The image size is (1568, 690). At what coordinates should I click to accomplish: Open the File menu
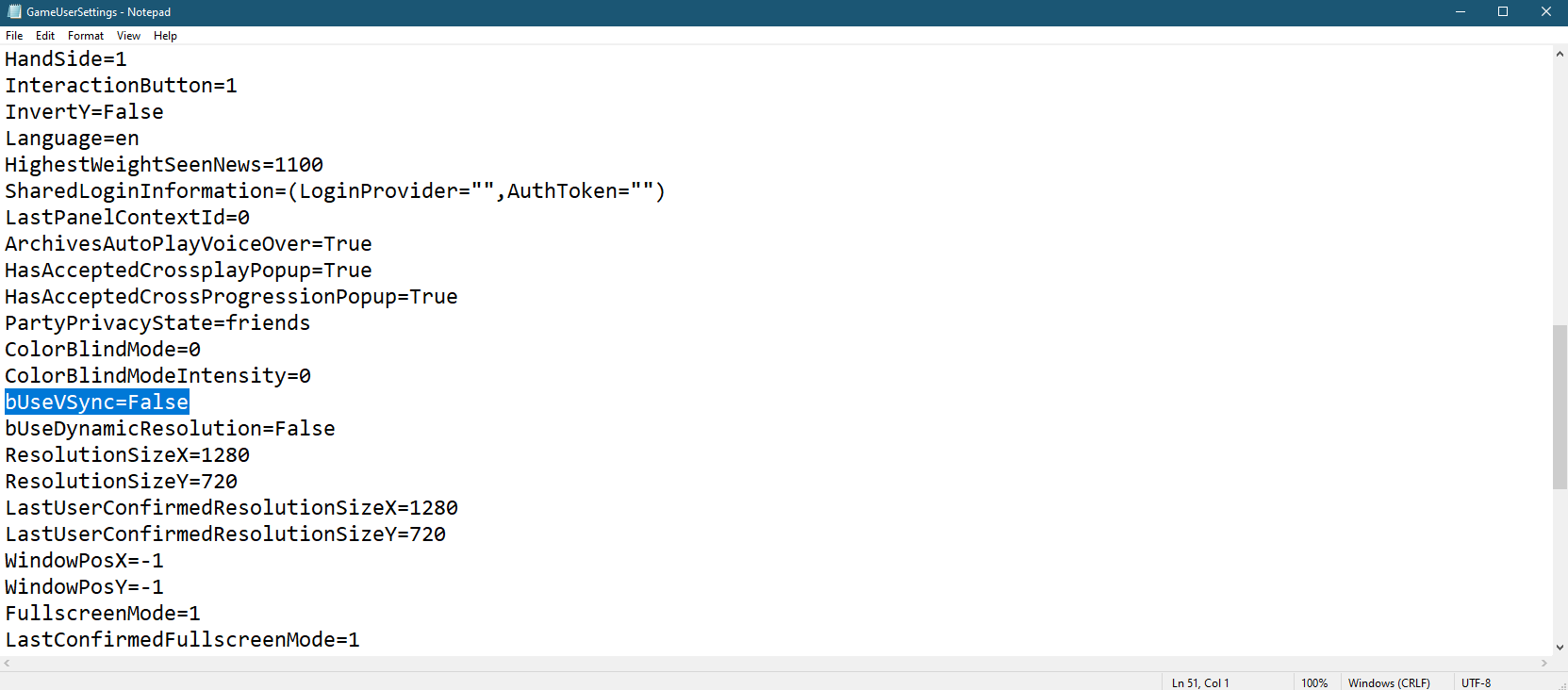point(14,36)
